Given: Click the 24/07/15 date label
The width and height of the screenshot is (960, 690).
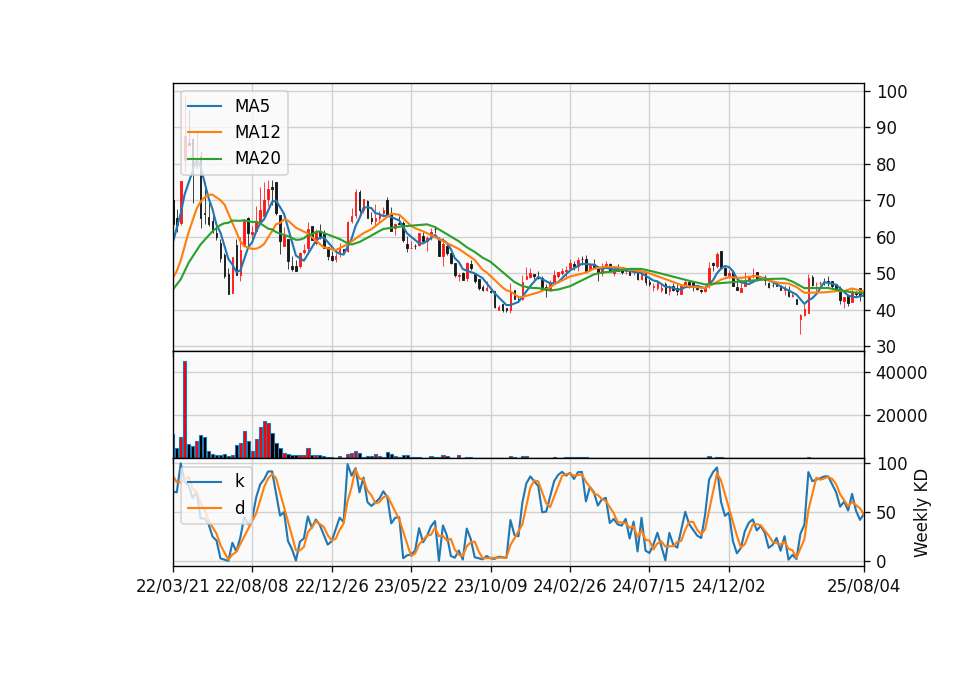Looking at the screenshot, I should point(648,586).
